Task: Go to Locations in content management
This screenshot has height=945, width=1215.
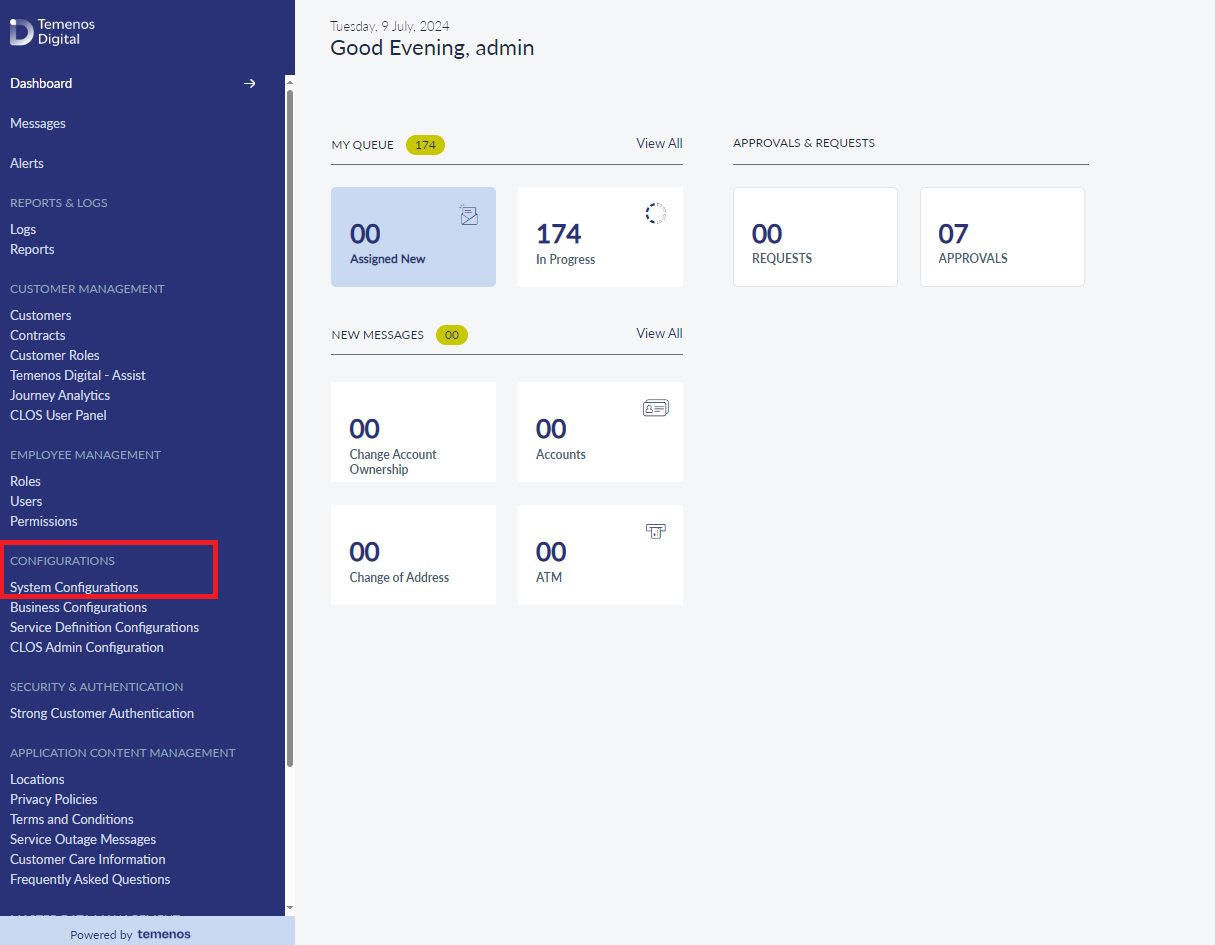Action: 37,779
